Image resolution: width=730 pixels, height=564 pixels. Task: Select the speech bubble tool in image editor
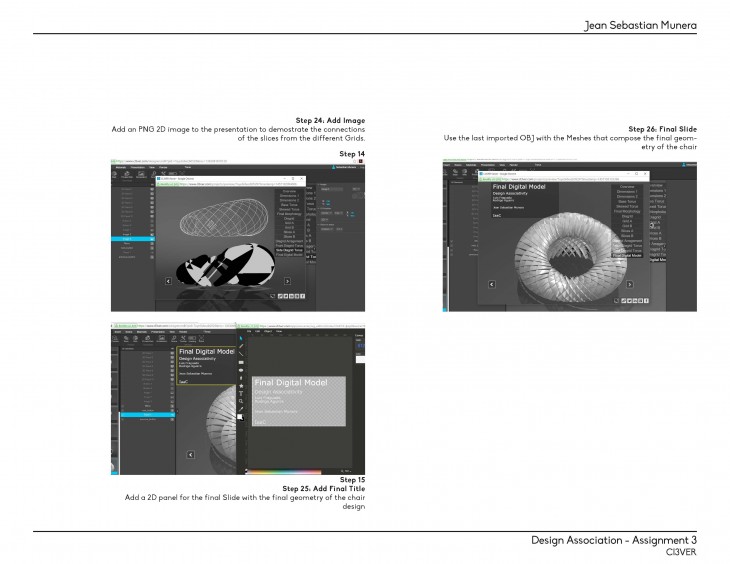coord(241,370)
